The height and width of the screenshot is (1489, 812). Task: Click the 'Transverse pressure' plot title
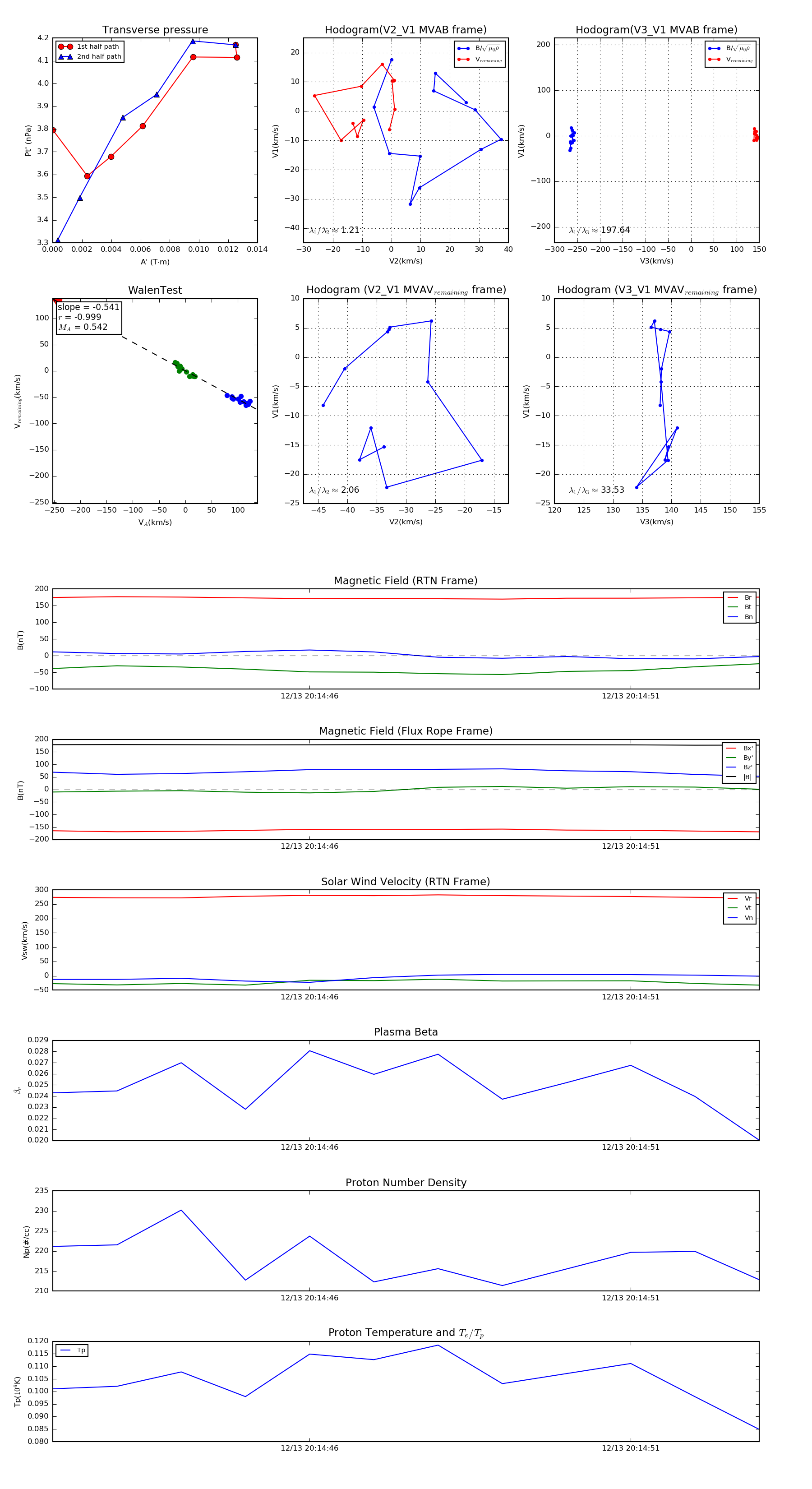click(155, 30)
